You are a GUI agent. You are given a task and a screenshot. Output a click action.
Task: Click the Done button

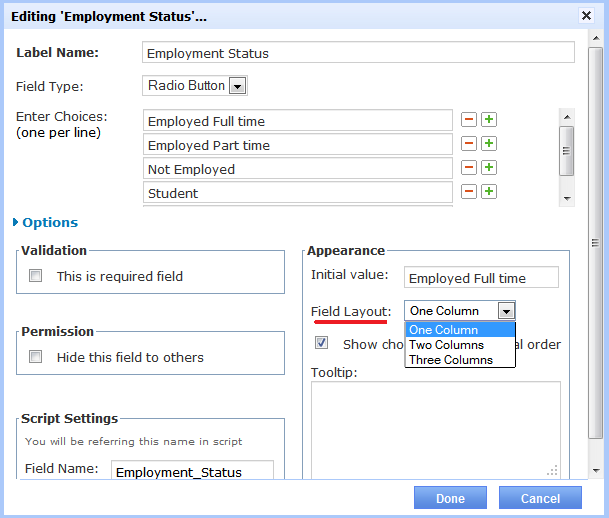pyautogui.click(x=450, y=498)
